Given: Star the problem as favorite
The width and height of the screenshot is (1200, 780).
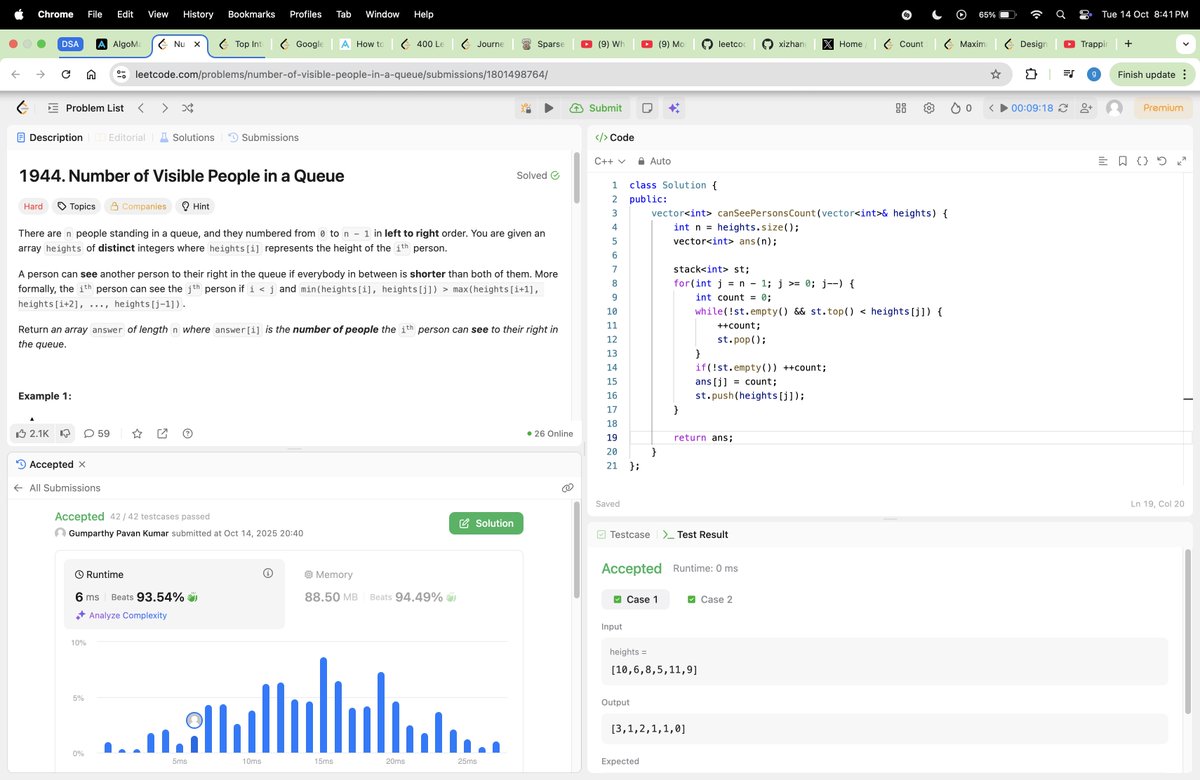Looking at the screenshot, I should [x=137, y=434].
